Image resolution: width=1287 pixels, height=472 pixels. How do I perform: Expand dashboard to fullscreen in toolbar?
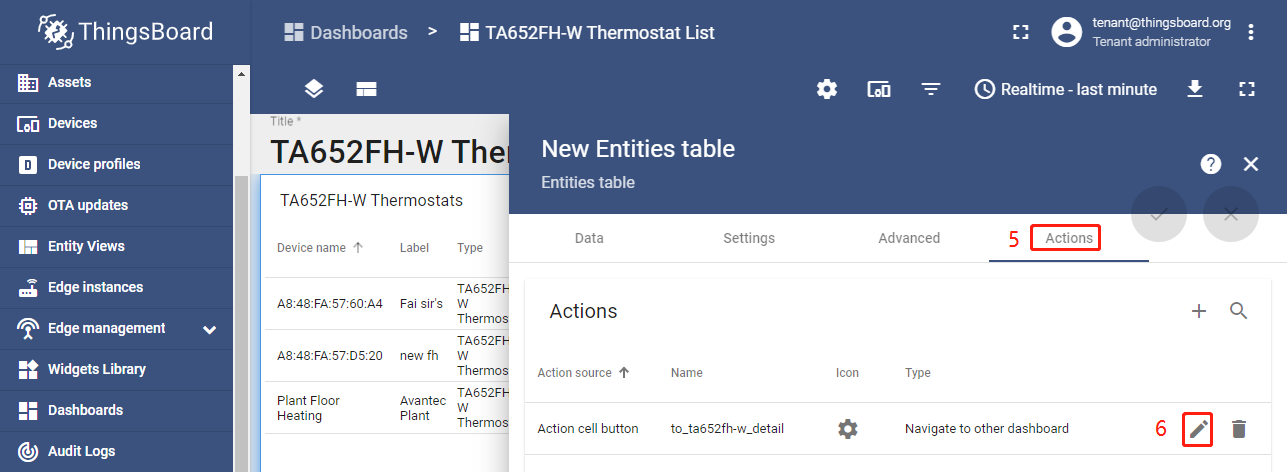(1246, 89)
